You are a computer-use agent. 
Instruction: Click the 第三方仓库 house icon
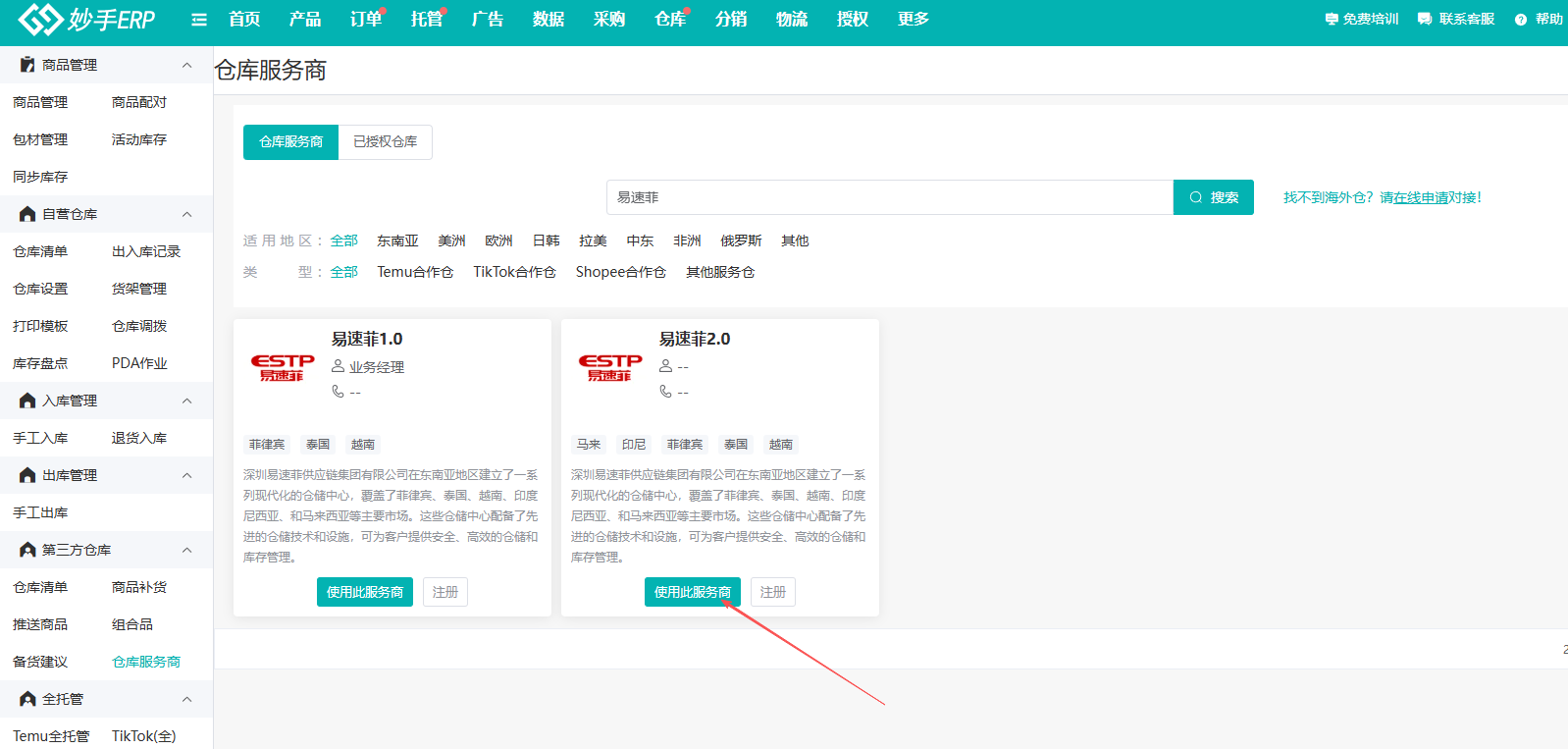click(27, 550)
